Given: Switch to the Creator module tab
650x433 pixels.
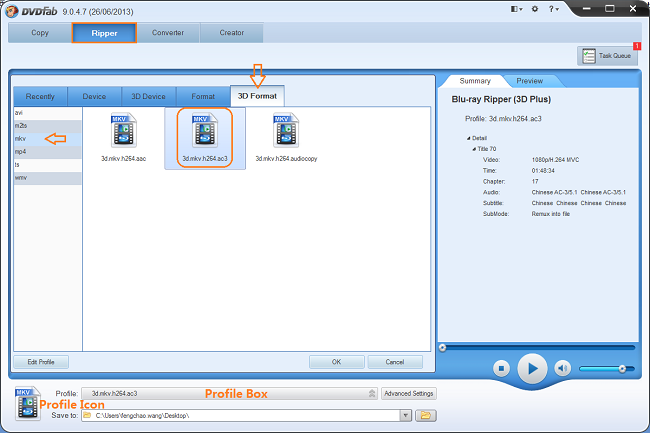Looking at the screenshot, I should [x=232, y=33].
